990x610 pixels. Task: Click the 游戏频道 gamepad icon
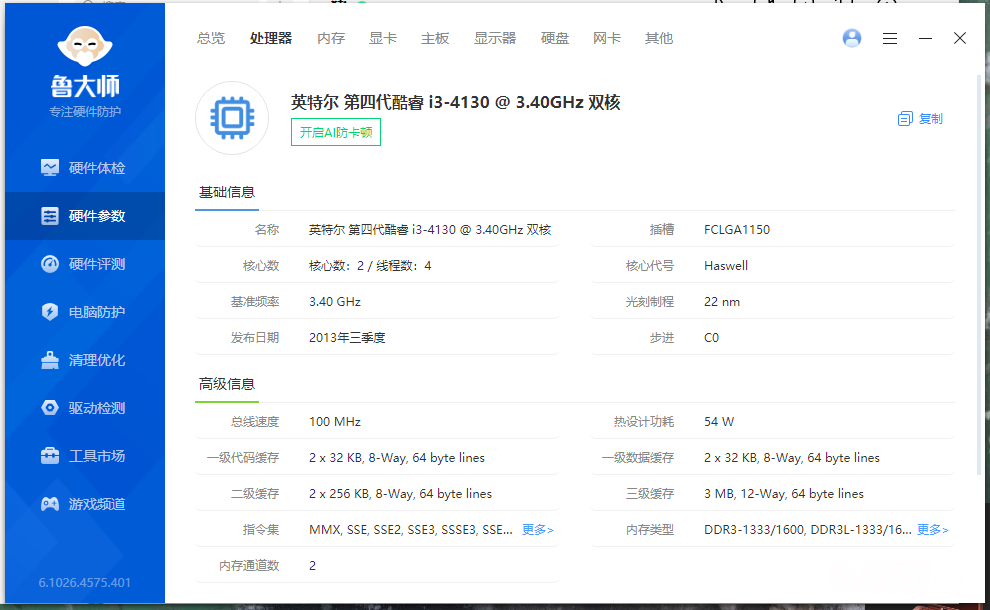click(50, 504)
